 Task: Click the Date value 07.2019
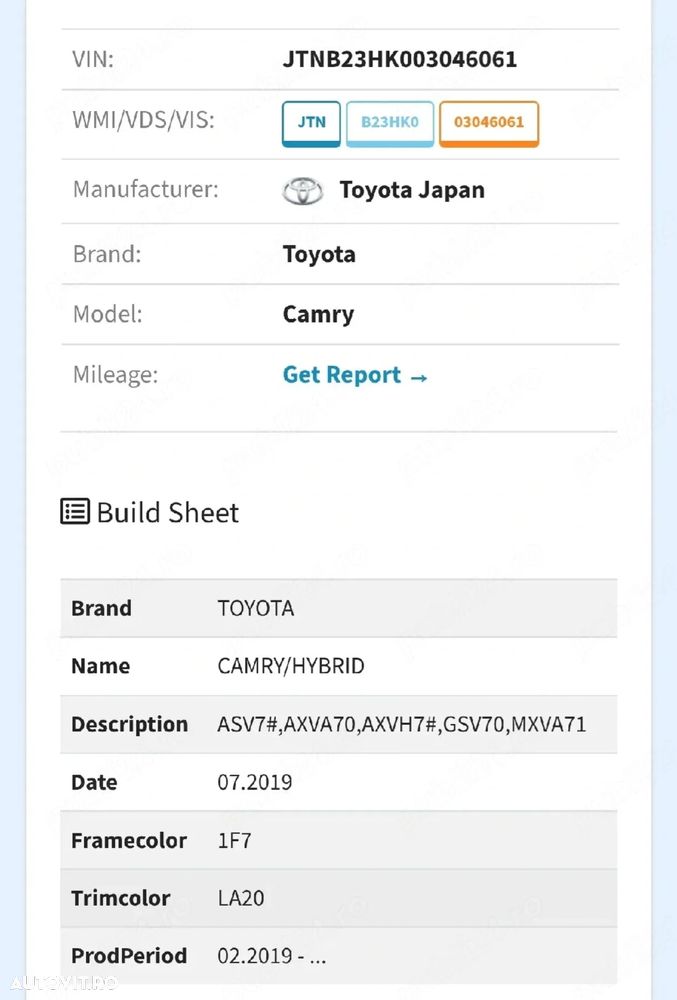click(254, 782)
